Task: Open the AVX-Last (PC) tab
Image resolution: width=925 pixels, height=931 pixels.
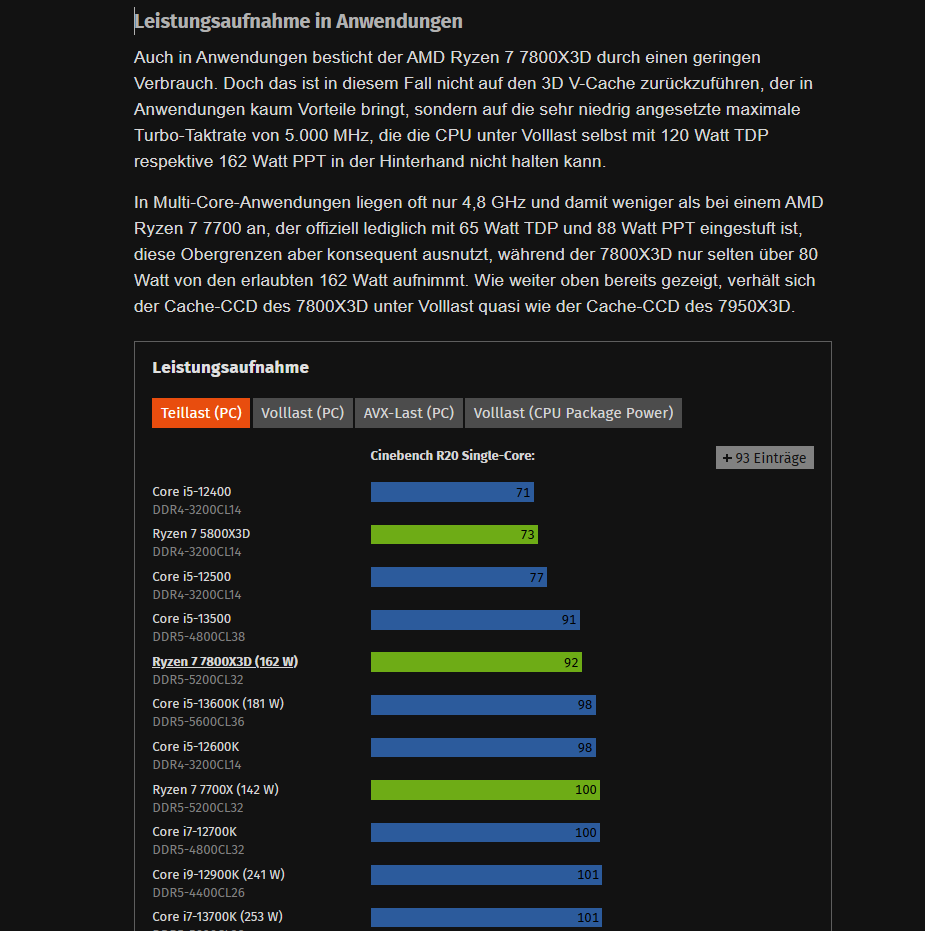Action: click(x=408, y=413)
